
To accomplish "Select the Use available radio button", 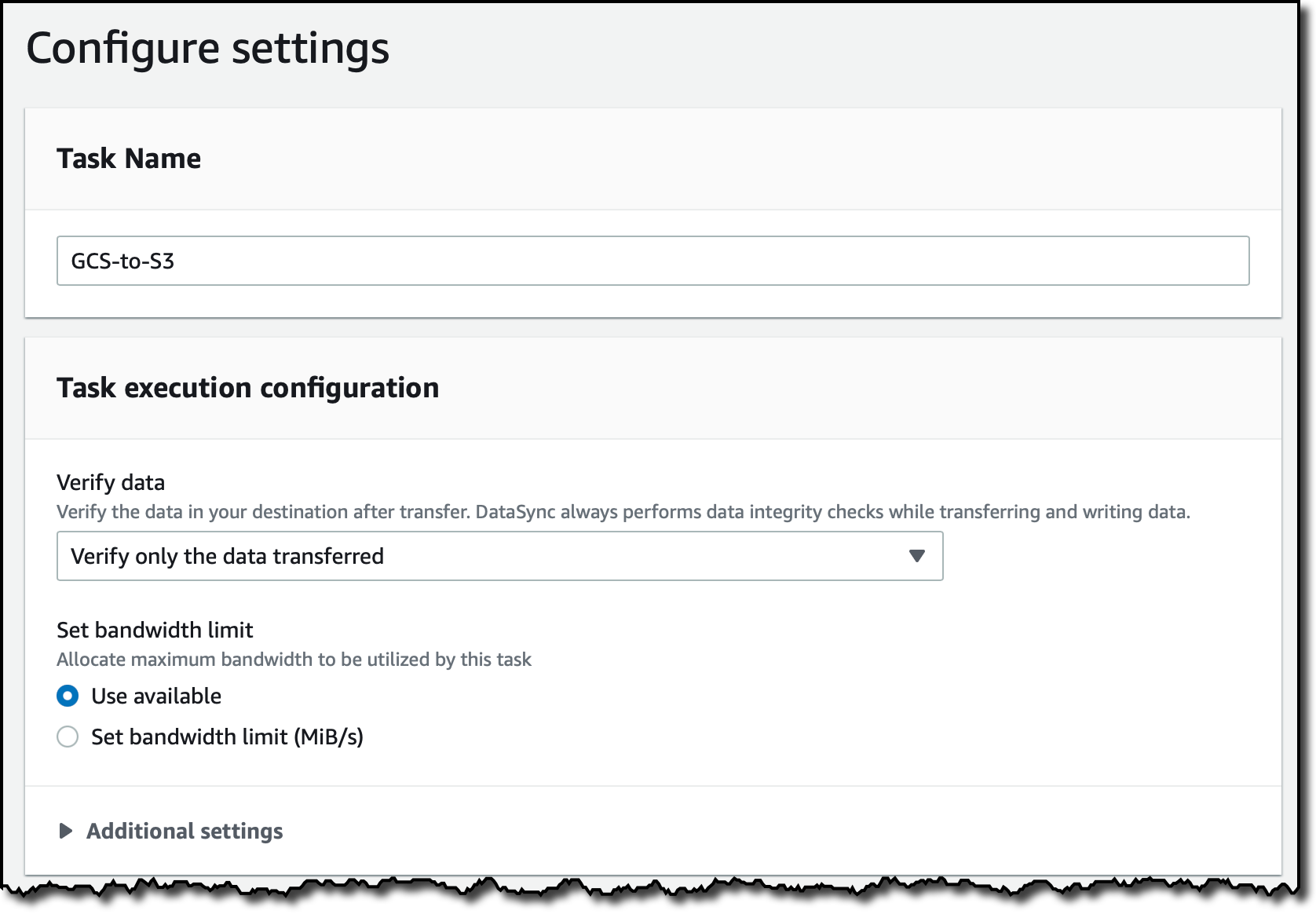I will coord(68,696).
